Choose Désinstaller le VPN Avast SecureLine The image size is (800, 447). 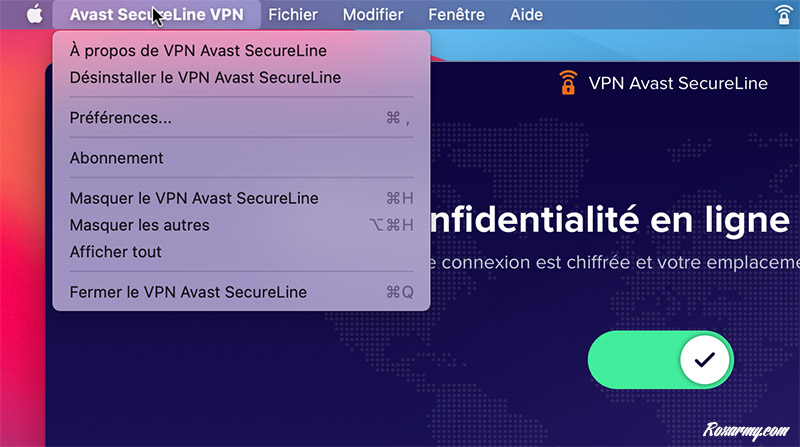click(205, 77)
